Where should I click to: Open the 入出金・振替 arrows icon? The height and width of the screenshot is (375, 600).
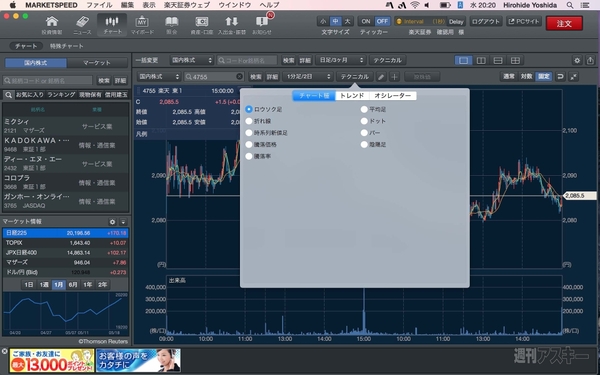click(x=232, y=25)
